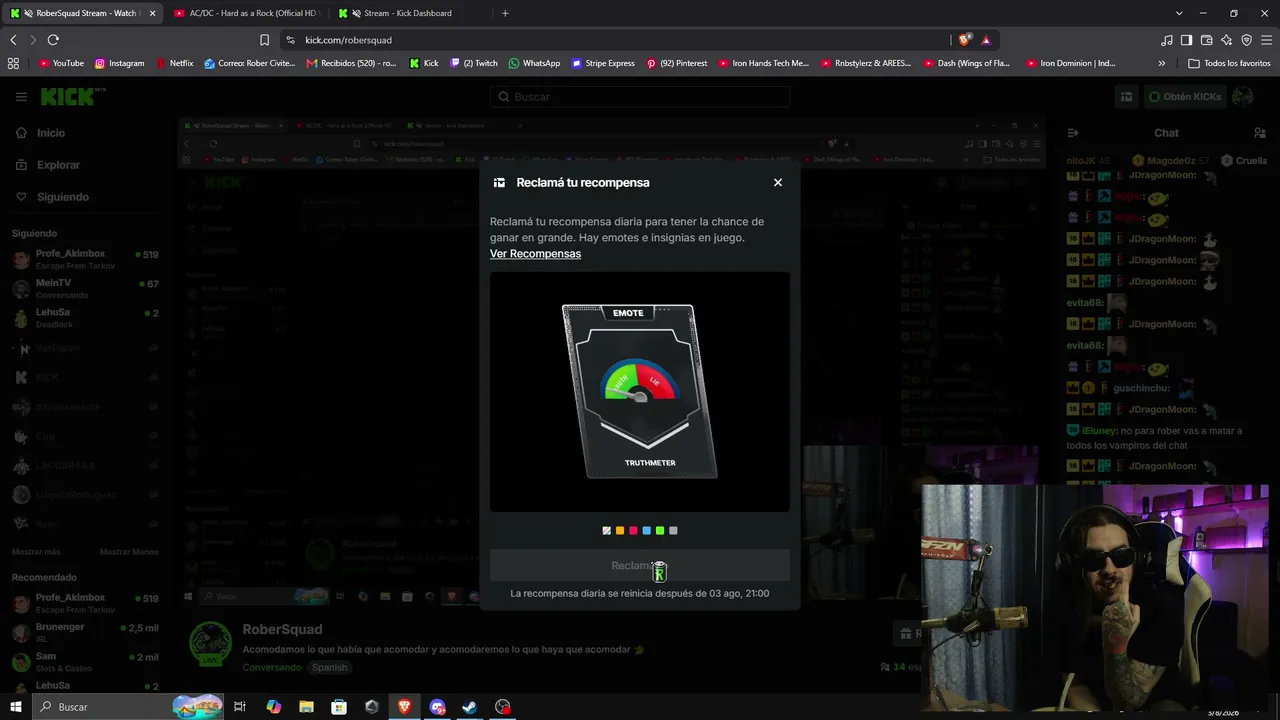Select the multicolor striped rarity swatch
The image size is (1280, 720).
coord(607,531)
